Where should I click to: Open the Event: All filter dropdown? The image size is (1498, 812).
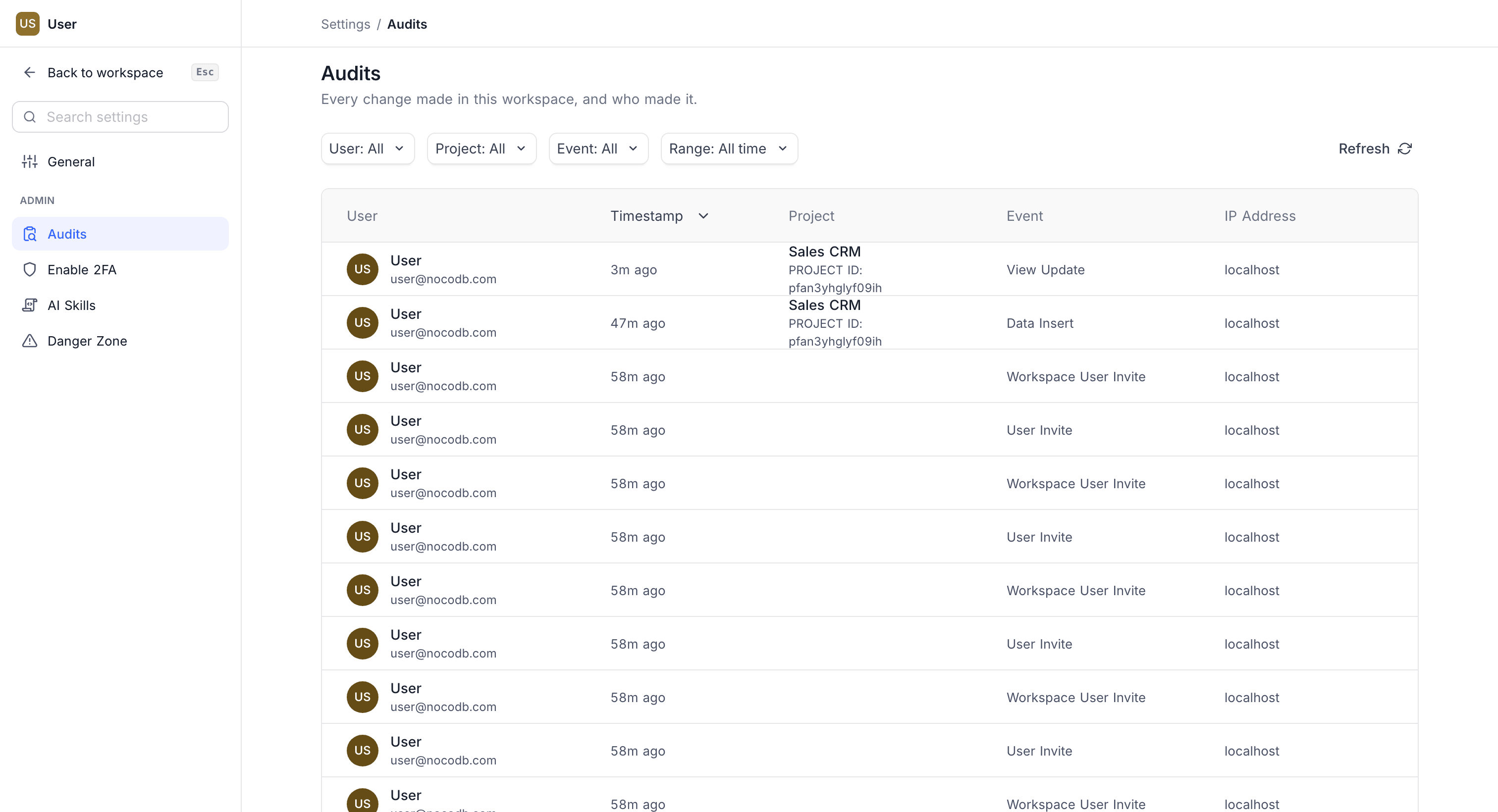point(598,149)
